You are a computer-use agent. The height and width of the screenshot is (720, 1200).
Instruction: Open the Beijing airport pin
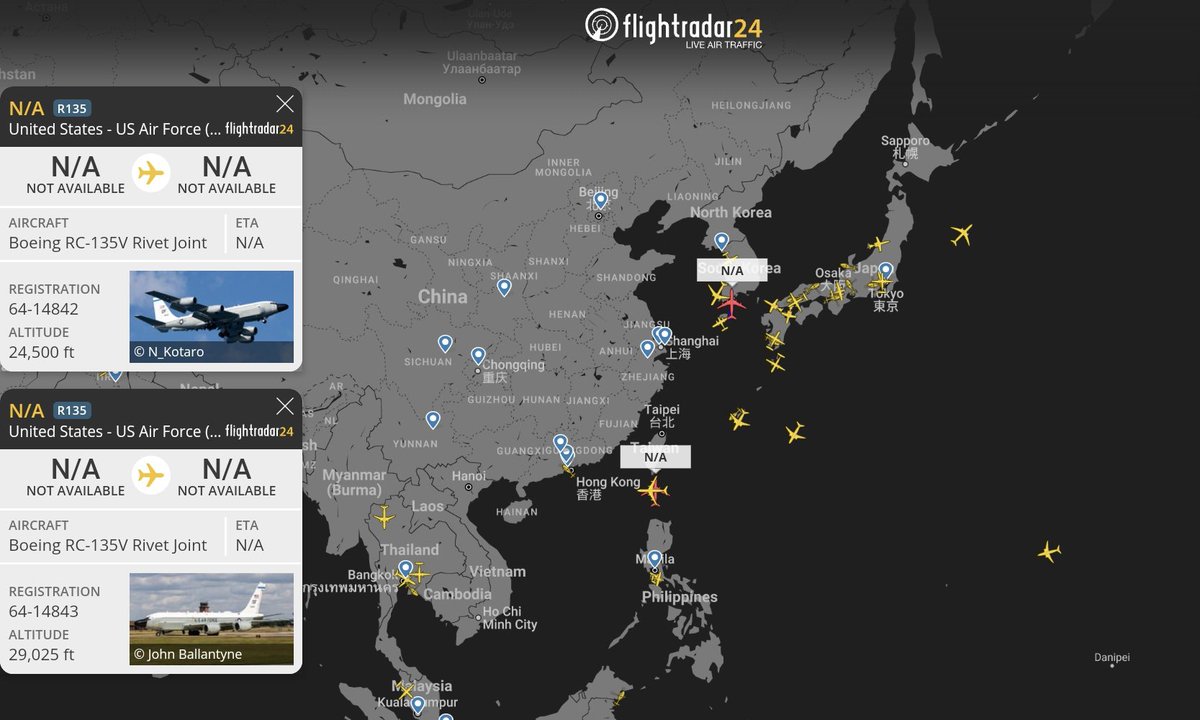coord(600,200)
